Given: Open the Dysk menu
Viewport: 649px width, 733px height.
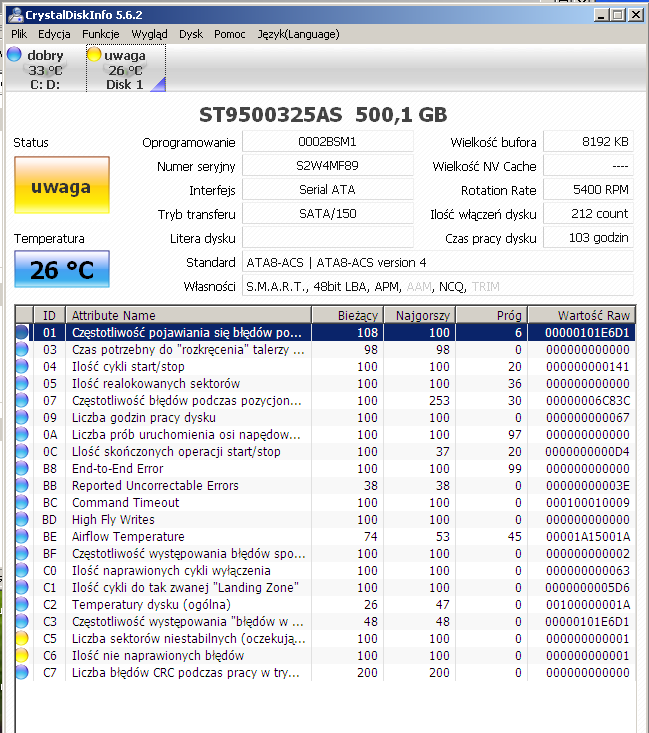Looking at the screenshot, I should point(191,34).
